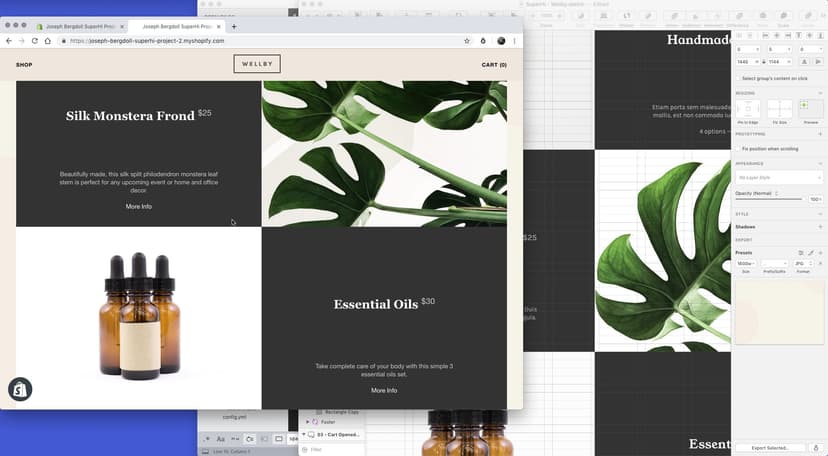
Task: Click the browser reload icon
Action: [x=35, y=41]
